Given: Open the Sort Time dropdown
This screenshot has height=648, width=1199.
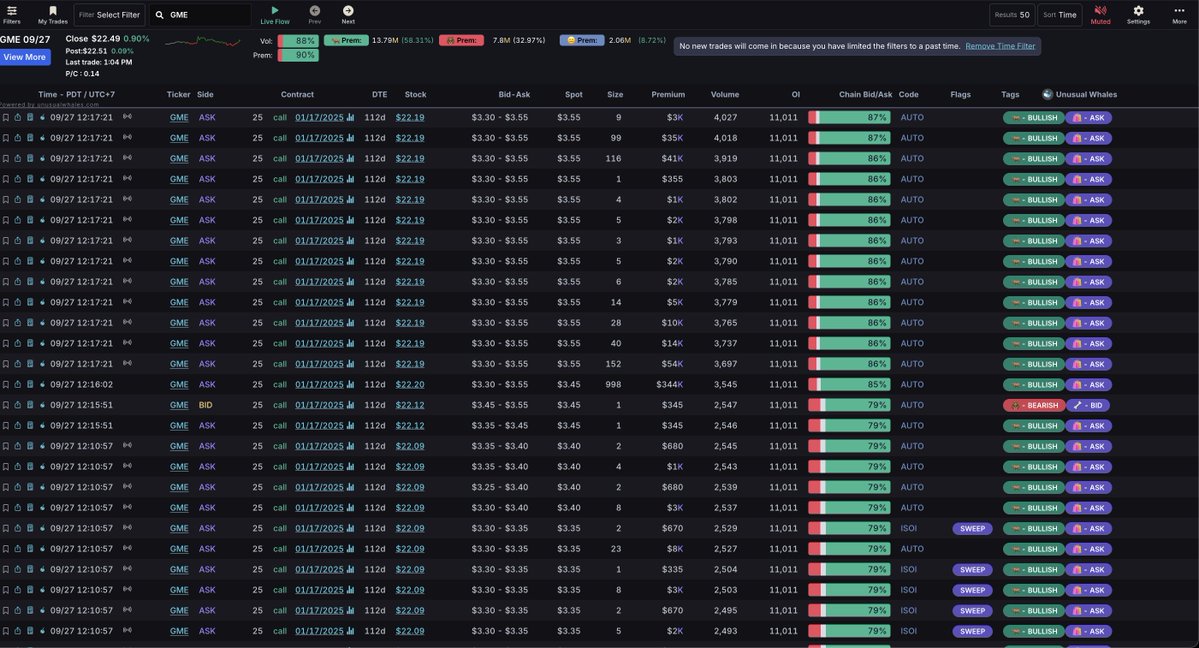Looking at the screenshot, I should pyautogui.click(x=1059, y=15).
